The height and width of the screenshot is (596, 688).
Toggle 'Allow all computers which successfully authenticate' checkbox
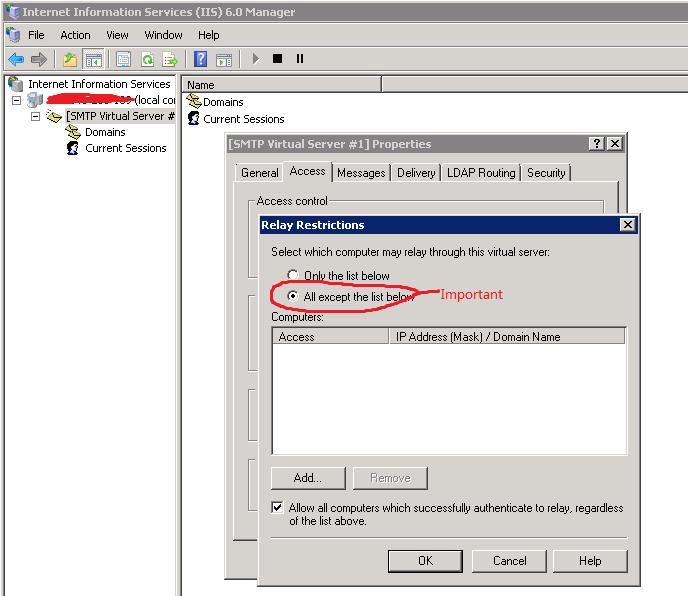[277, 508]
